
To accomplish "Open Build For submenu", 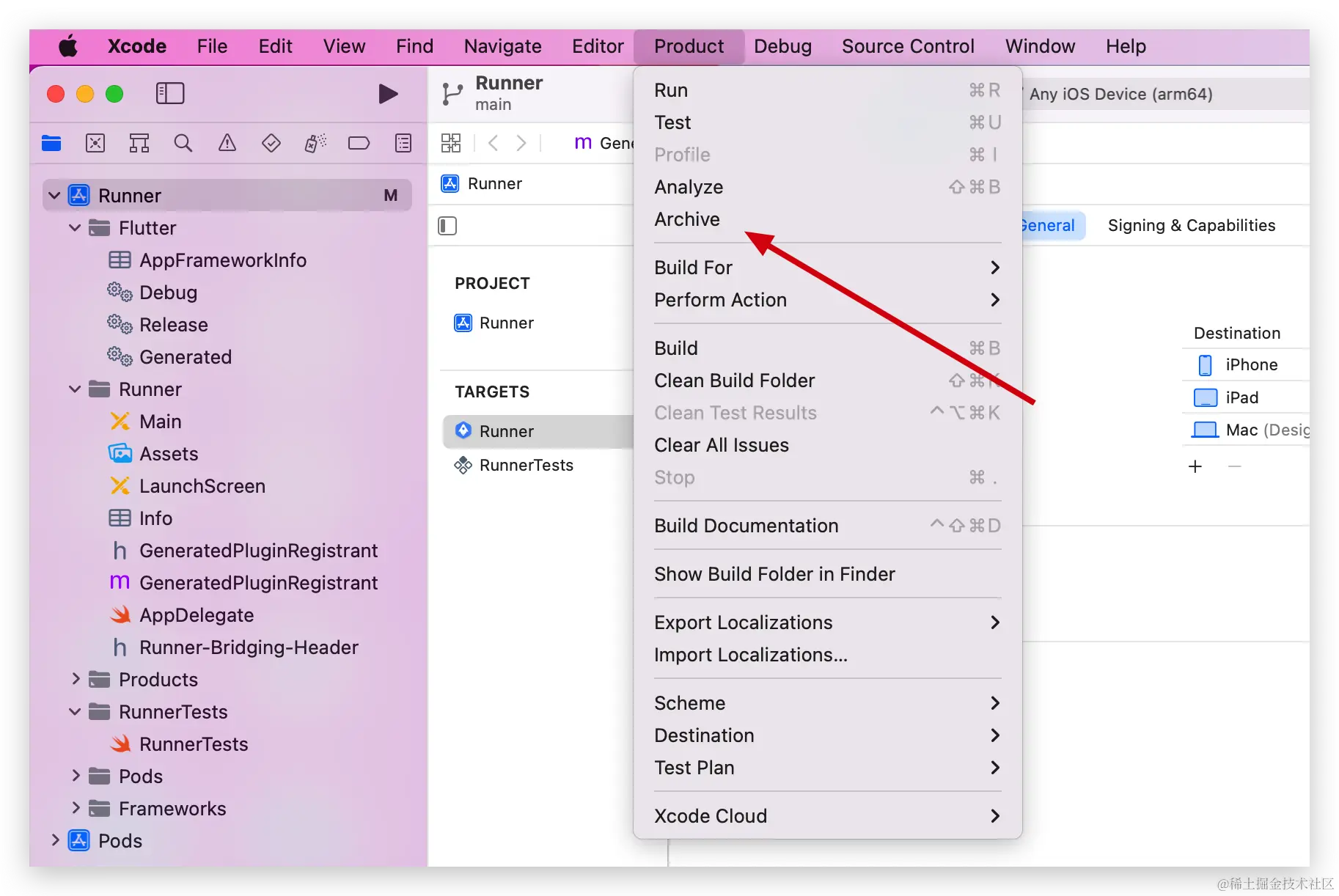I will coord(827,268).
